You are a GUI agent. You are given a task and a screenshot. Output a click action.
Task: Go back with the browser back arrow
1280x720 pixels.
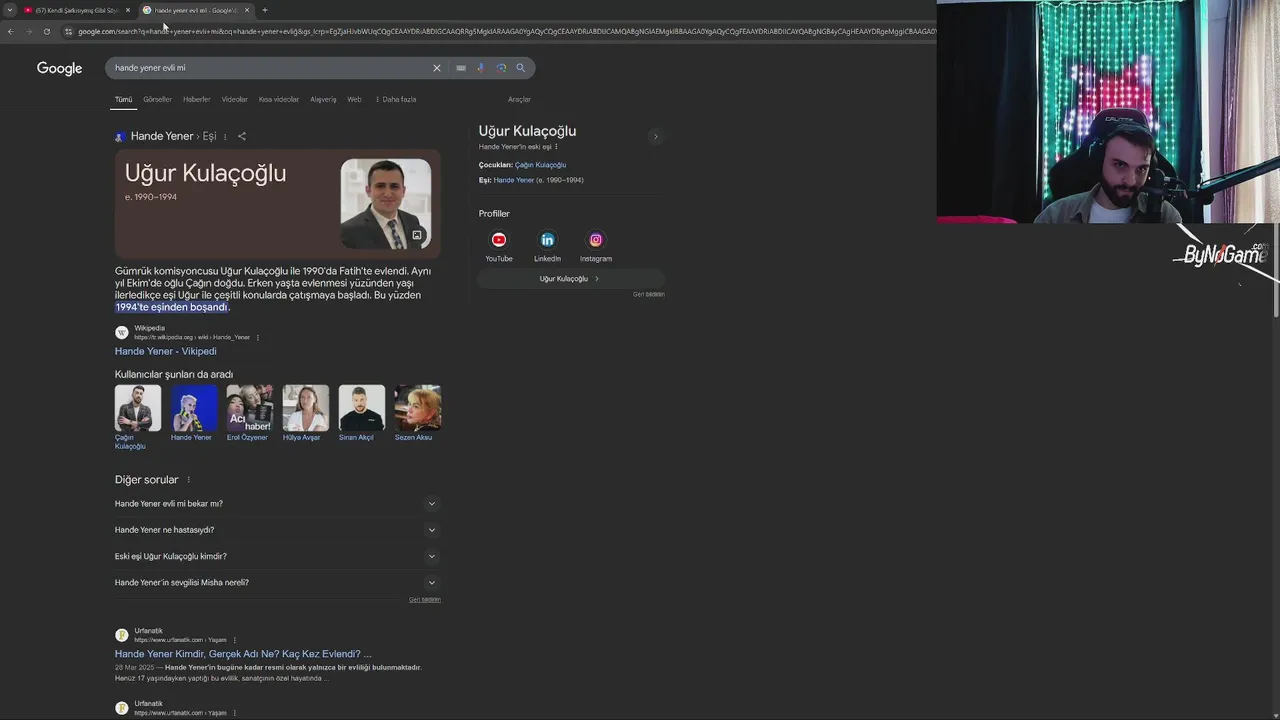(10, 31)
